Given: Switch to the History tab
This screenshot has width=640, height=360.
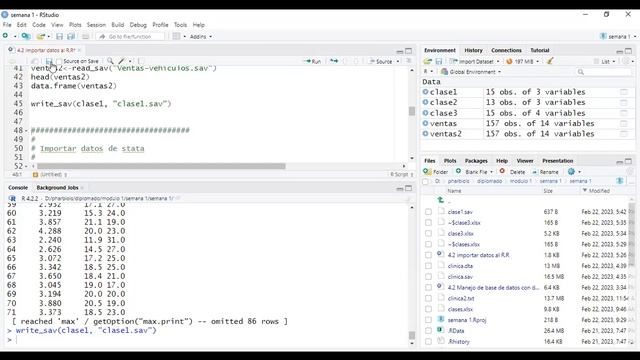Looking at the screenshot, I should click(473, 50).
